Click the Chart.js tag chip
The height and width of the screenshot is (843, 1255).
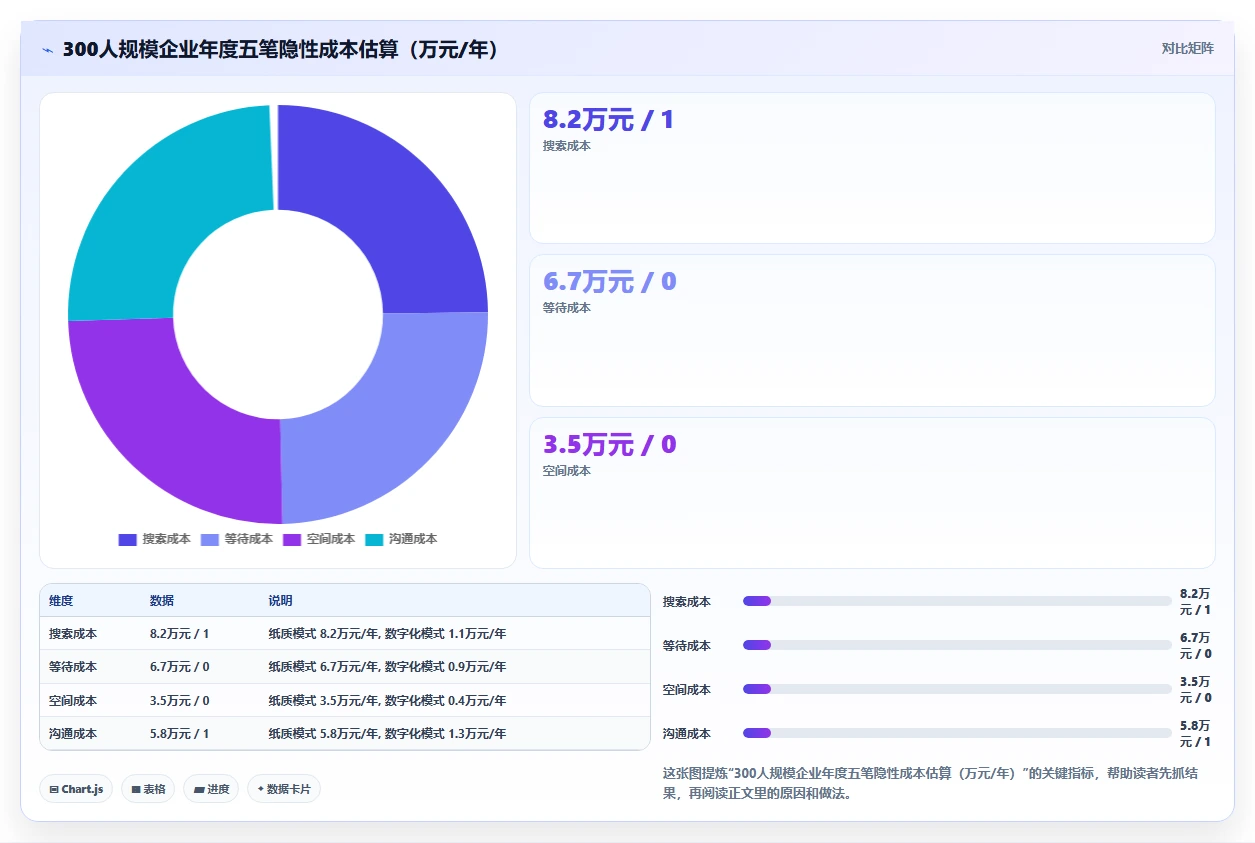pos(76,789)
